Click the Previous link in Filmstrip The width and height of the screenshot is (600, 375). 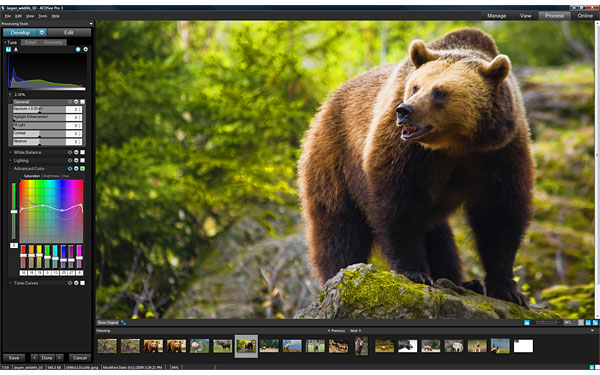click(x=336, y=331)
